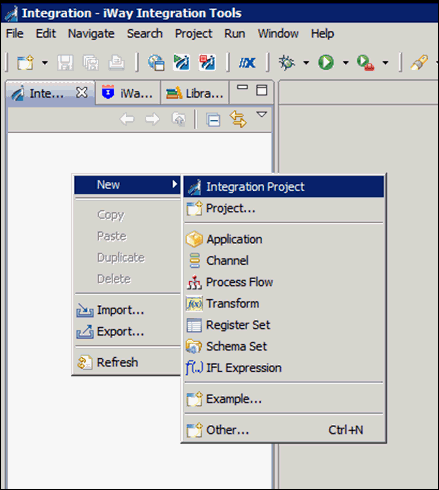Click the IX toolbar icon
Screen dimensions: 439x490
tap(247, 62)
